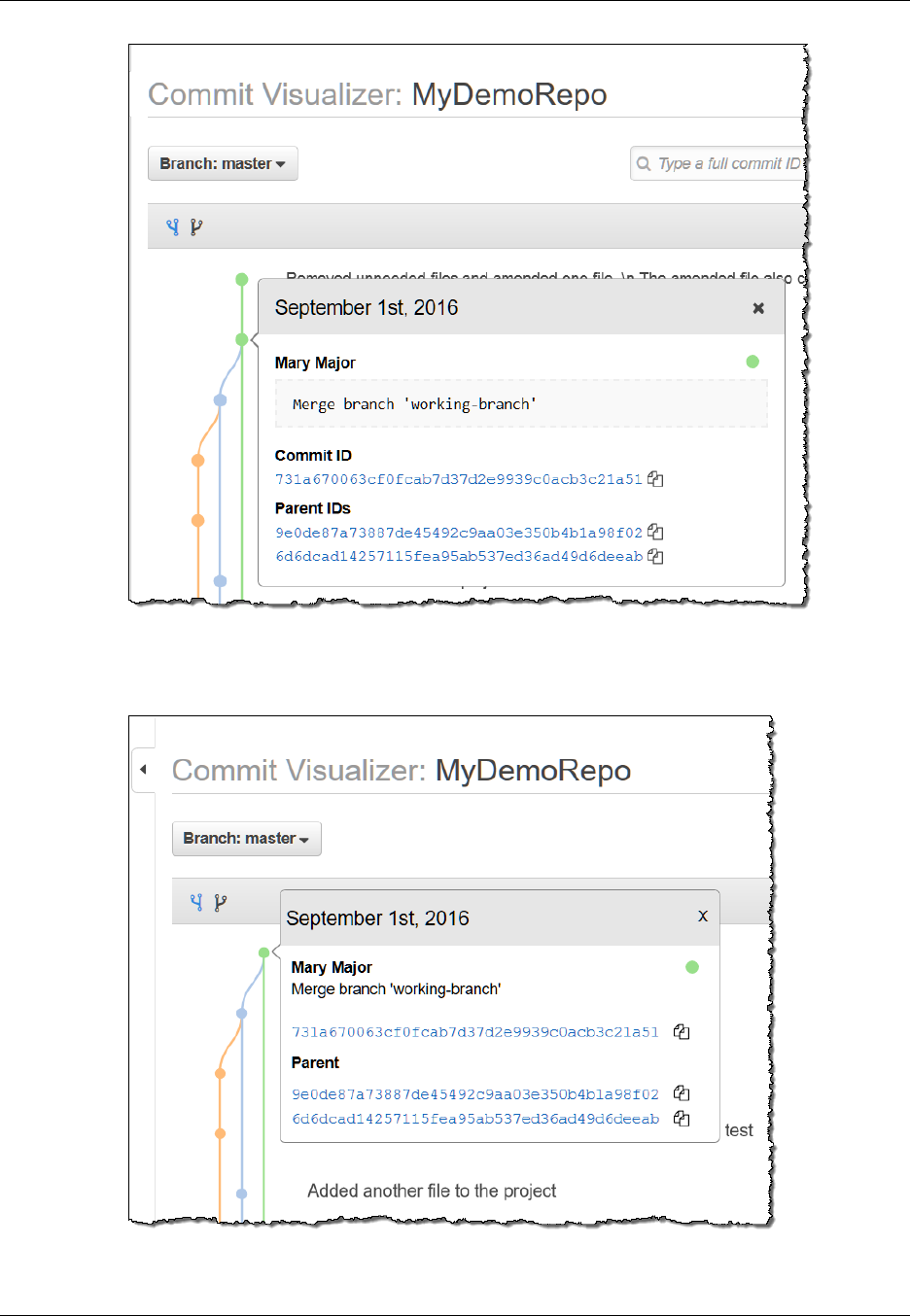This screenshot has height=1316, width=910.
Task: Copy parent ID 9e0de87 in the upper popup
Action: pos(656,532)
